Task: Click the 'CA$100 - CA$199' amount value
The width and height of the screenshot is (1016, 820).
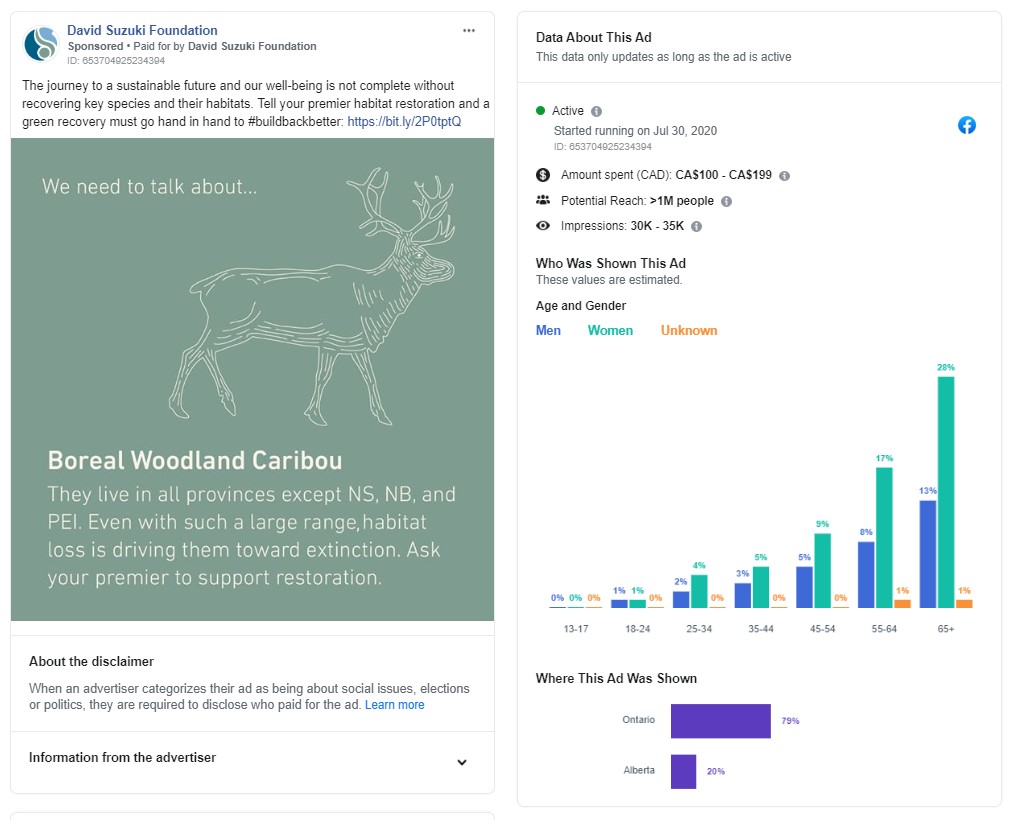Action: pyautogui.click(x=723, y=175)
